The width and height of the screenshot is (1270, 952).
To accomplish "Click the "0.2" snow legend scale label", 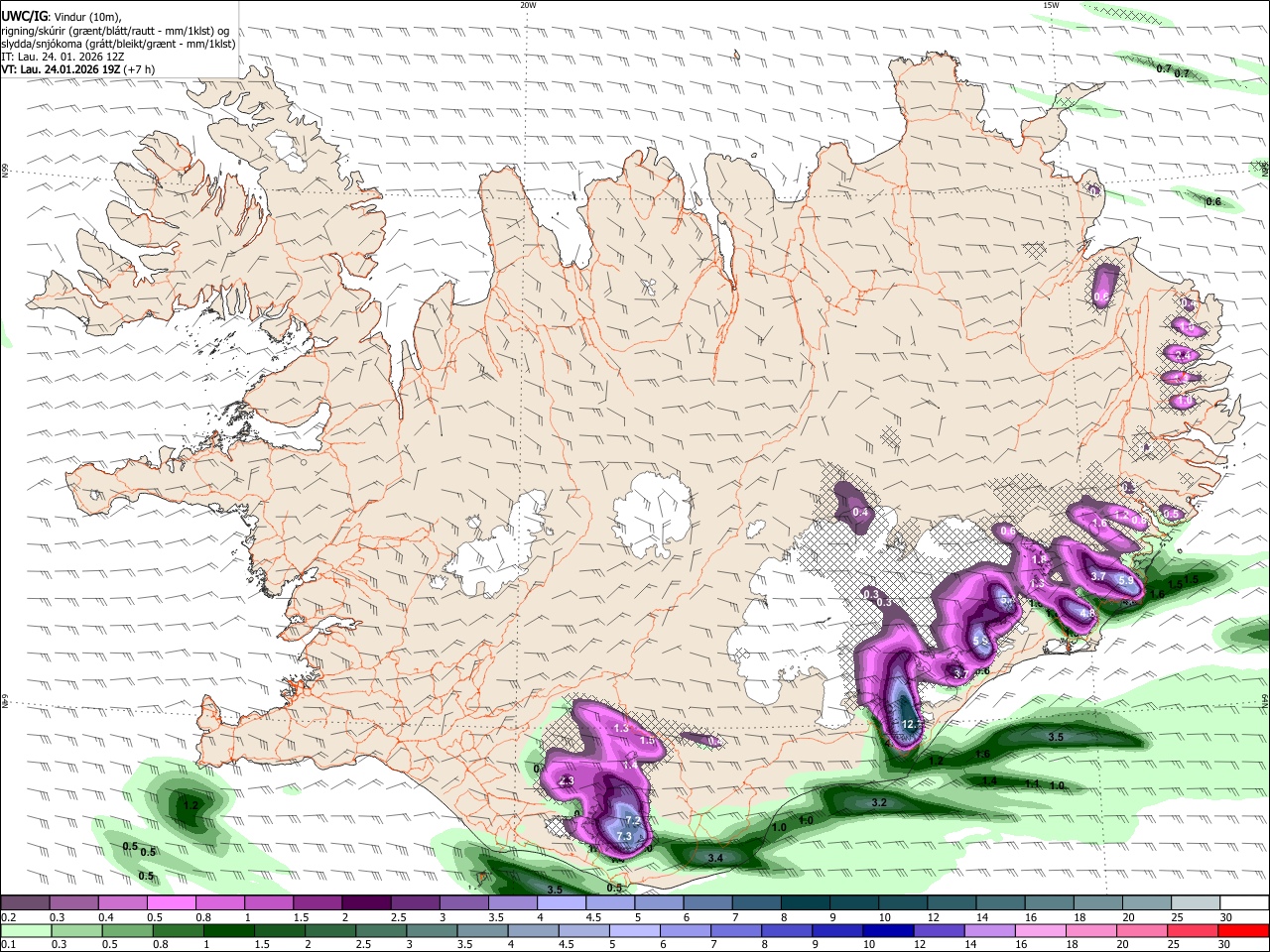I will pos(8,917).
